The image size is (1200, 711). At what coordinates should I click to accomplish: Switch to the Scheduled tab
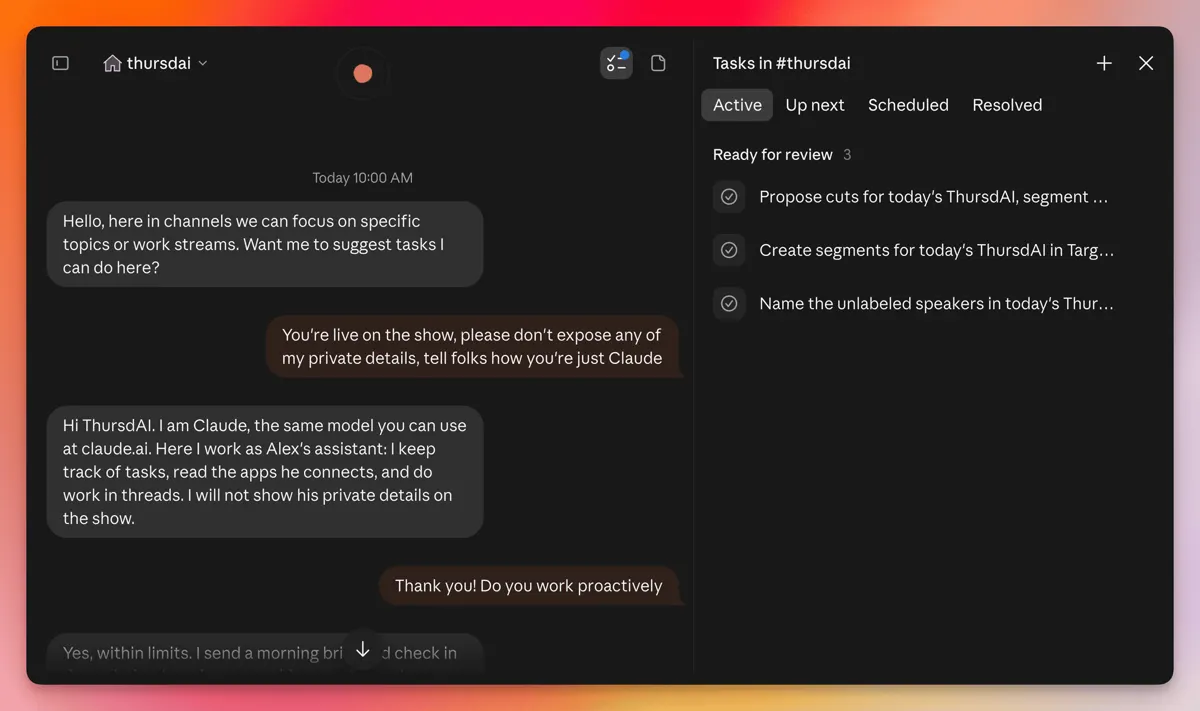(x=908, y=105)
